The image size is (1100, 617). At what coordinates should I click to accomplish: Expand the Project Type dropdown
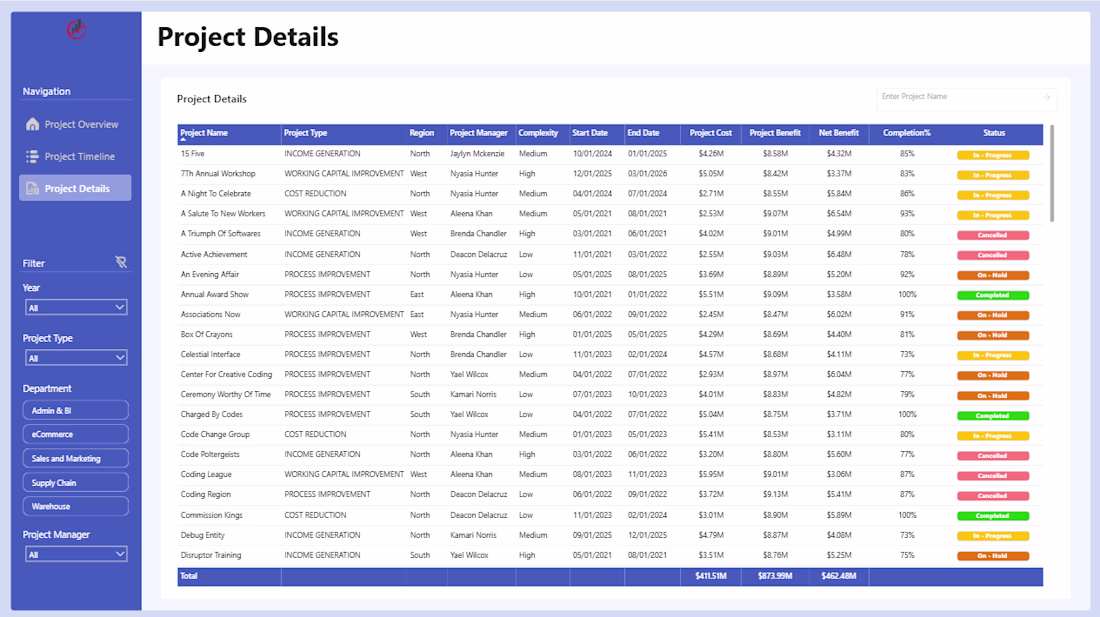click(76, 358)
